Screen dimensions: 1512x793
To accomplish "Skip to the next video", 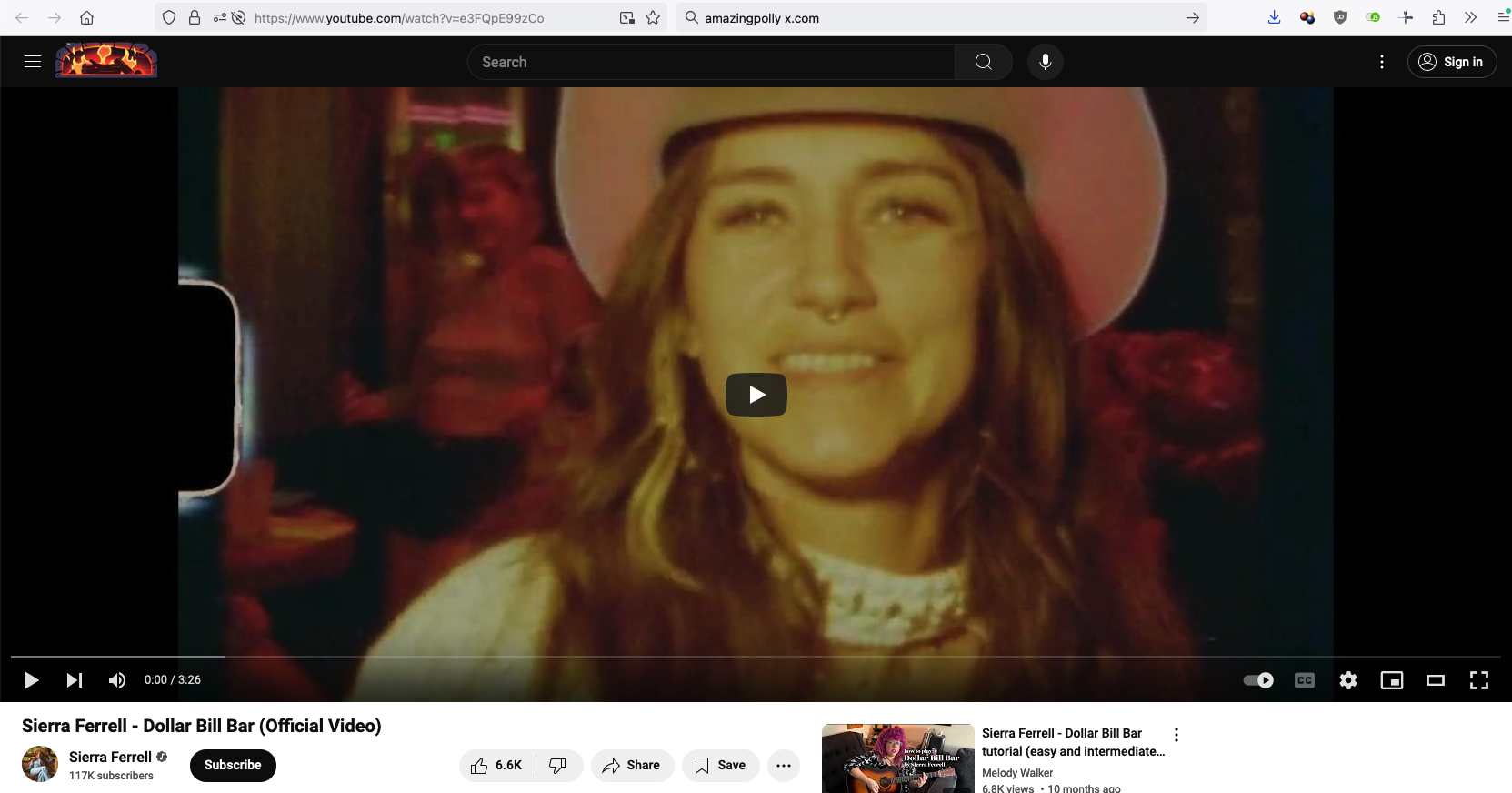I will (x=75, y=680).
